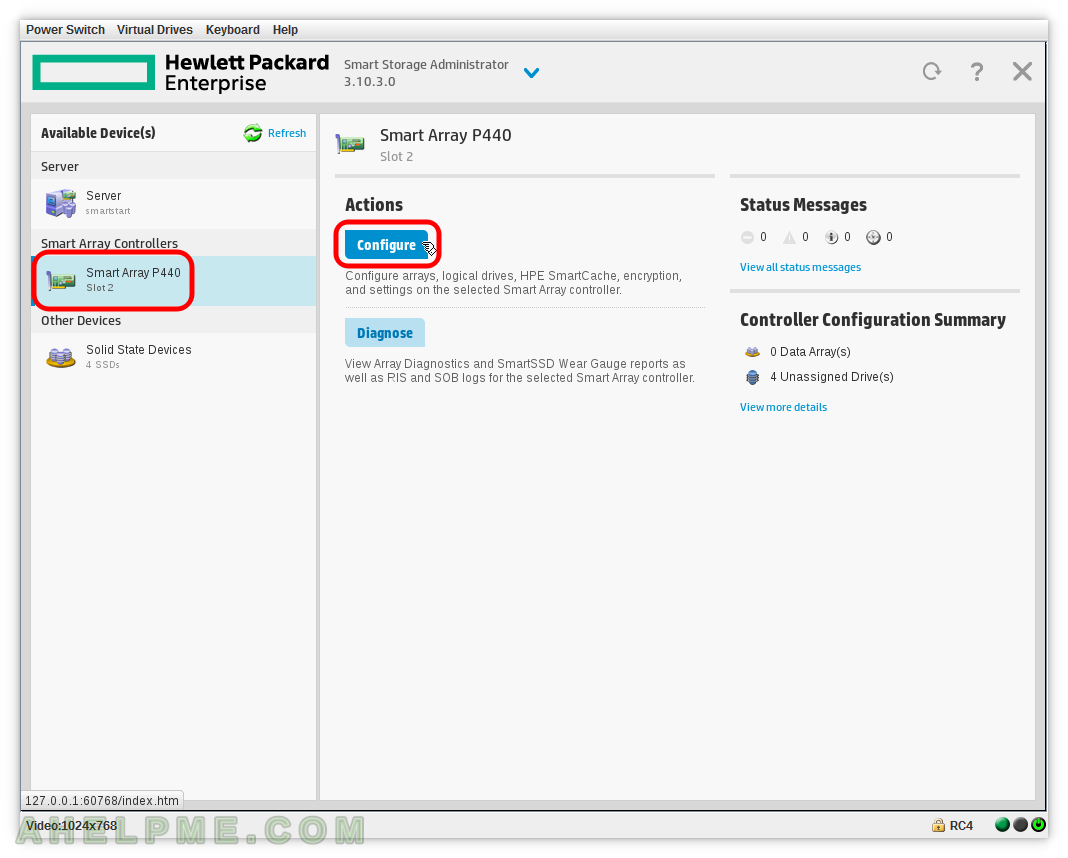Click the critical status messages icon
This screenshot has height=858, width=1068.
point(747,237)
